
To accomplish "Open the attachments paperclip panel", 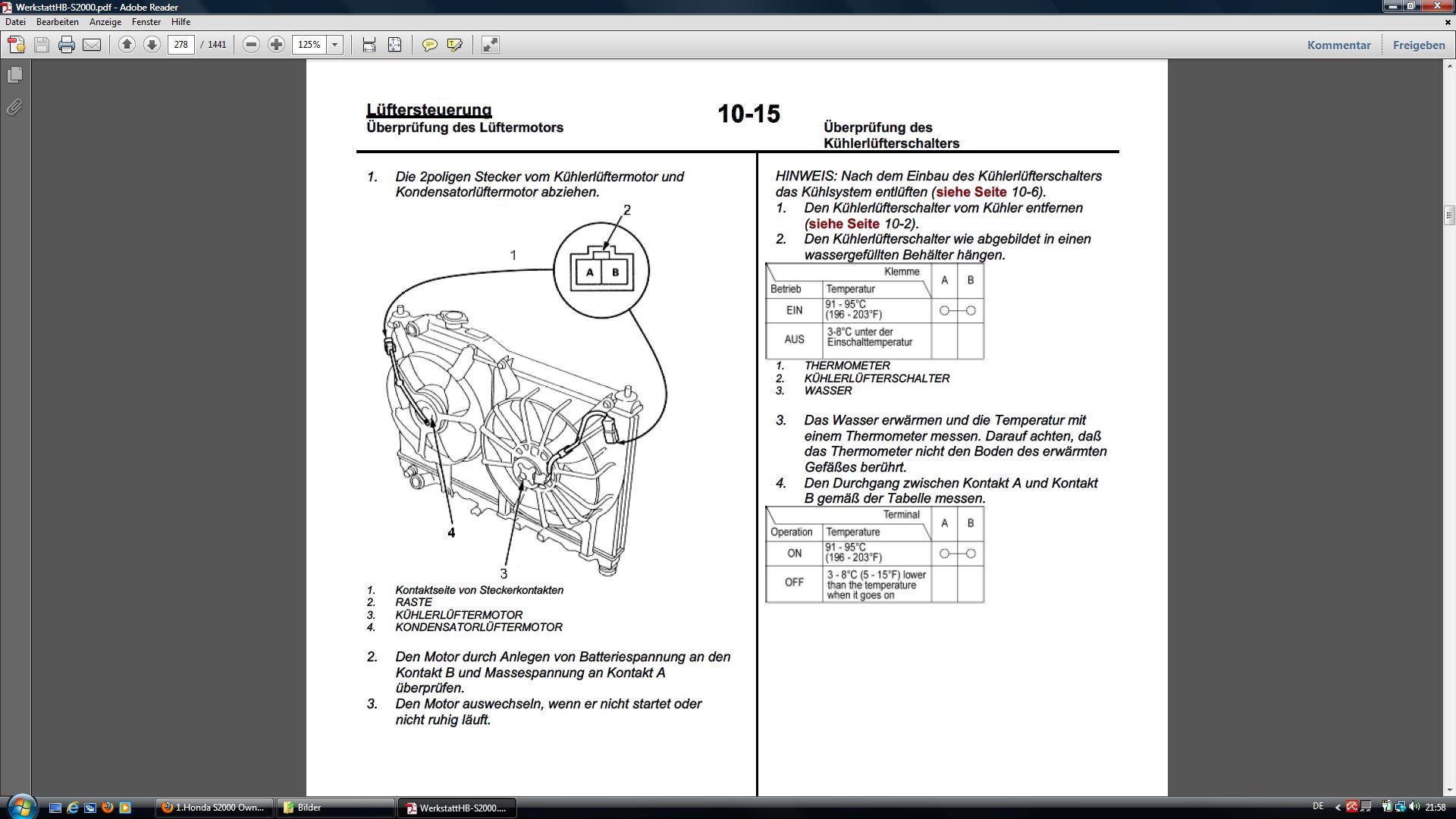I will [14, 108].
